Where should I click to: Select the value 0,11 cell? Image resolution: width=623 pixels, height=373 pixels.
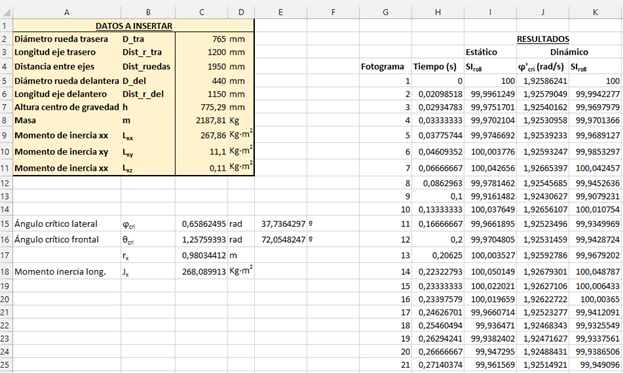201,168
